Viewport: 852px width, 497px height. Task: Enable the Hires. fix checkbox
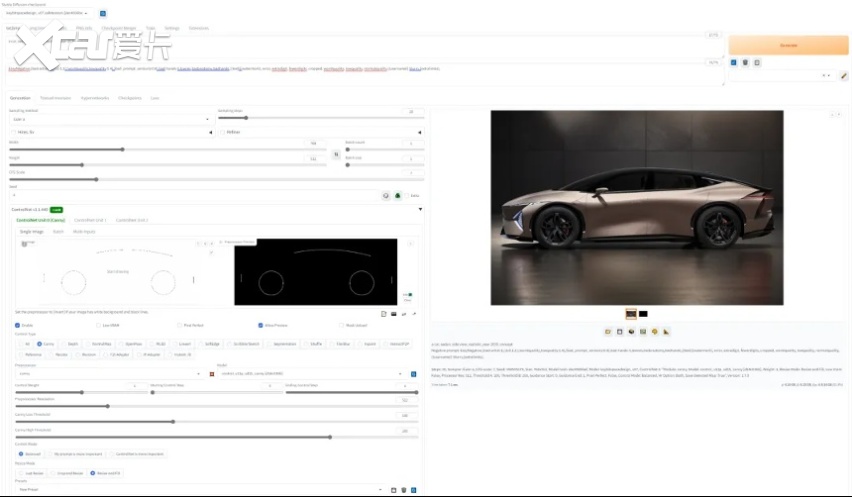[13, 132]
